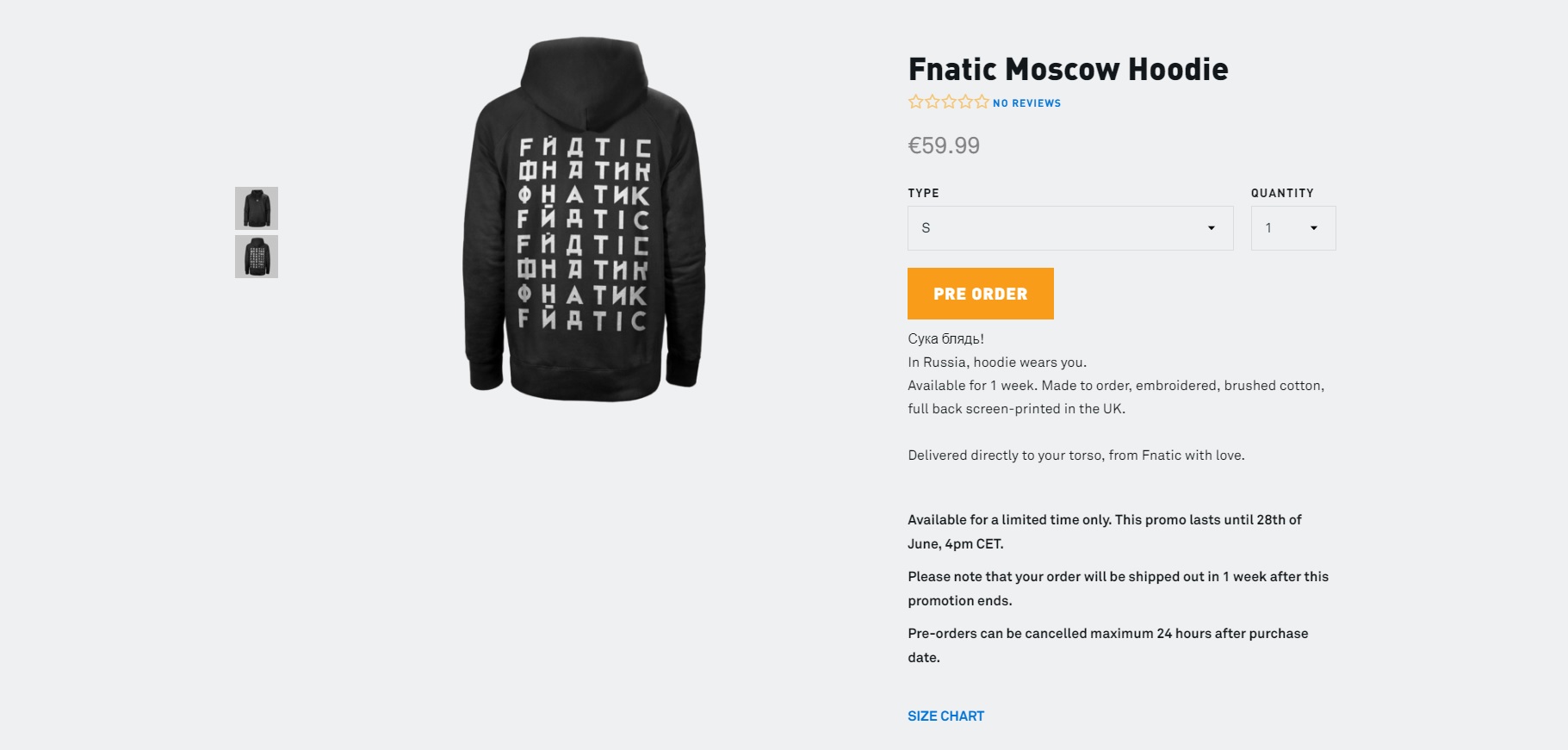Click the QUANTITY dropdown arrow icon
The height and width of the screenshot is (750, 1568).
[x=1314, y=228]
